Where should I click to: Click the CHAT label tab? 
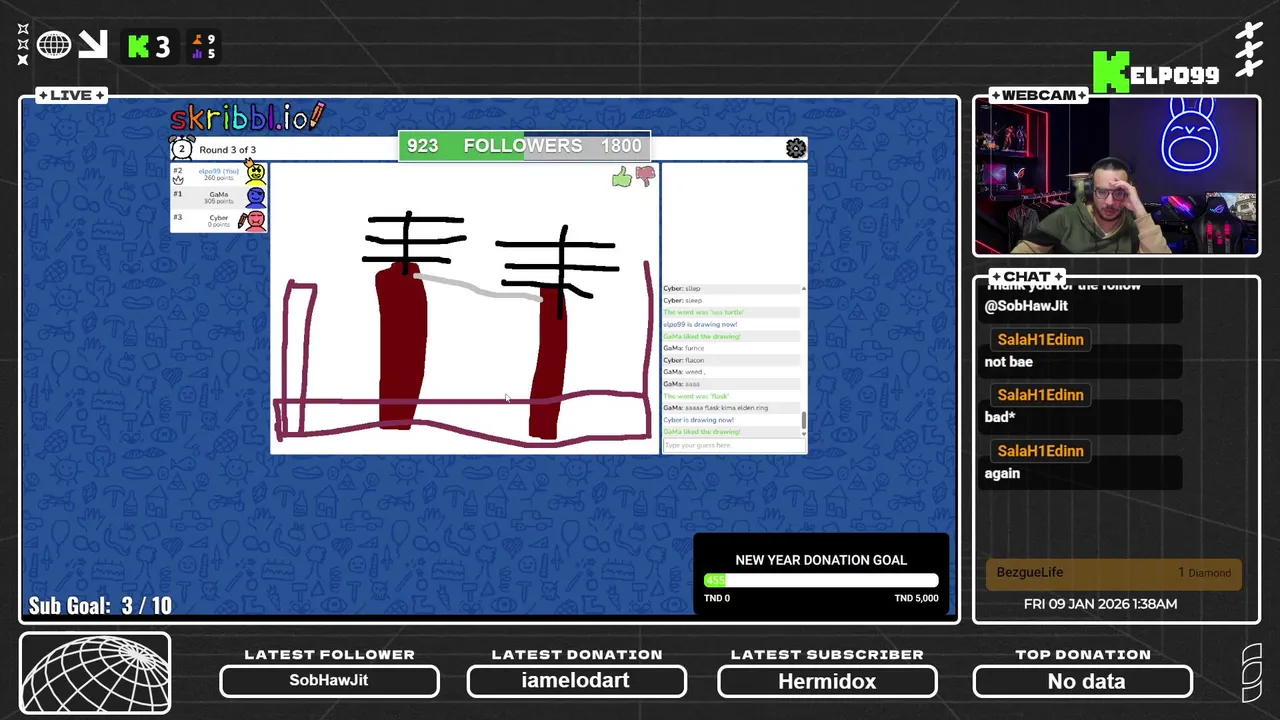tap(1027, 276)
